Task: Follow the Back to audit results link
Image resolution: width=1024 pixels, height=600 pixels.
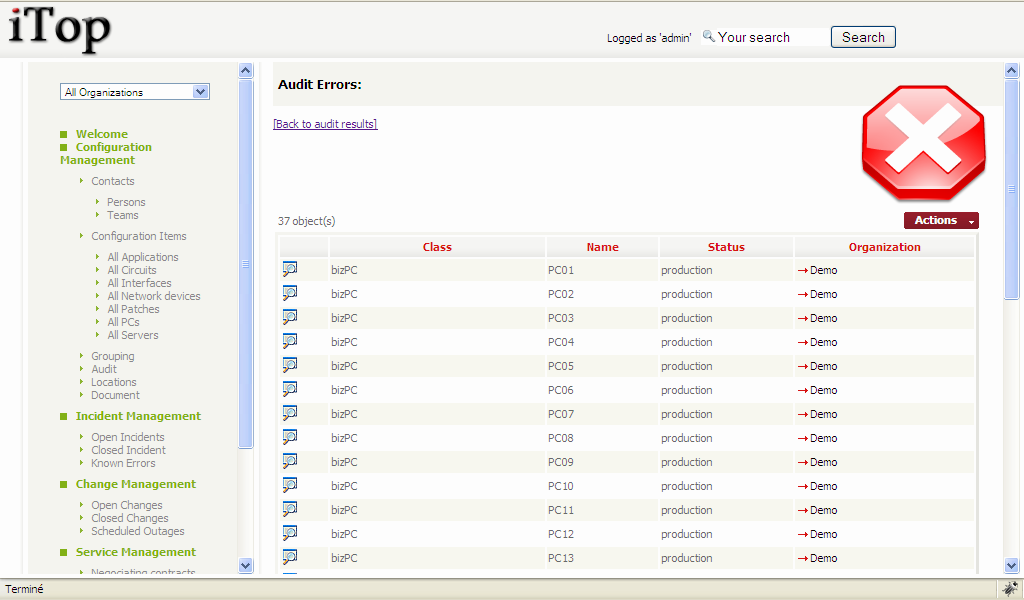Action: tap(325, 124)
